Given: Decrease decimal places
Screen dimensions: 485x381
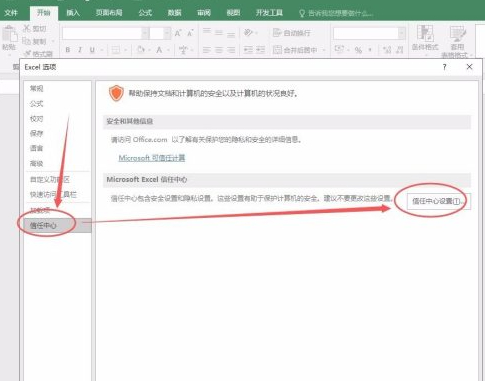Looking at the screenshot, I should click(399, 50).
